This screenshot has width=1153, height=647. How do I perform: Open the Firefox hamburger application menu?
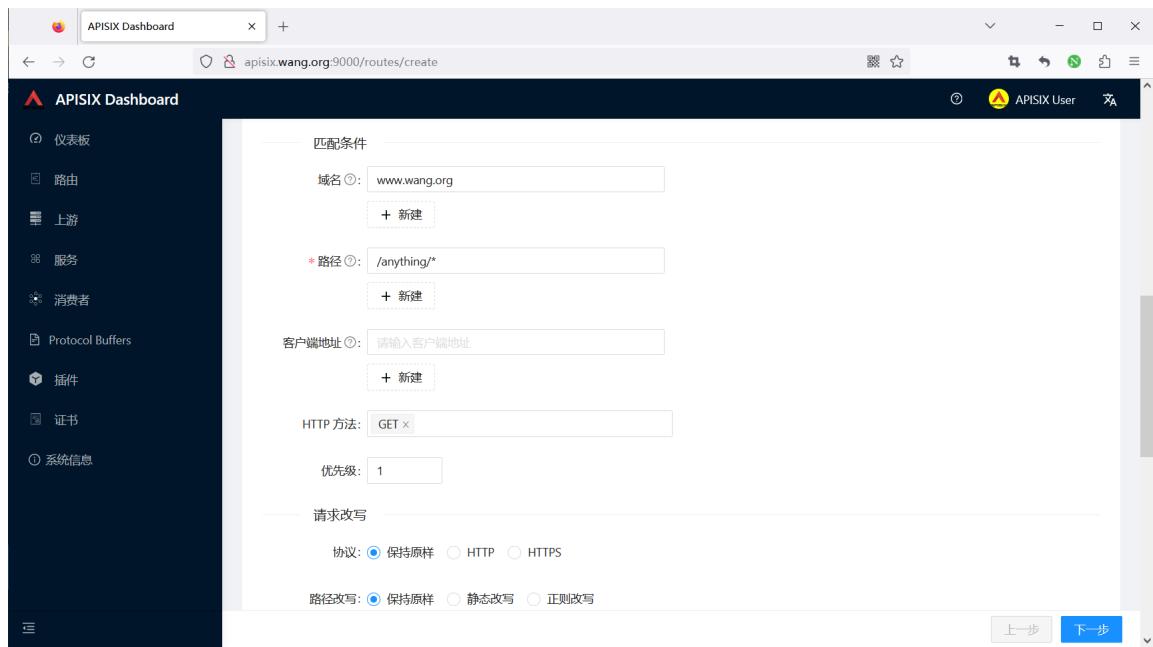[x=1134, y=62]
